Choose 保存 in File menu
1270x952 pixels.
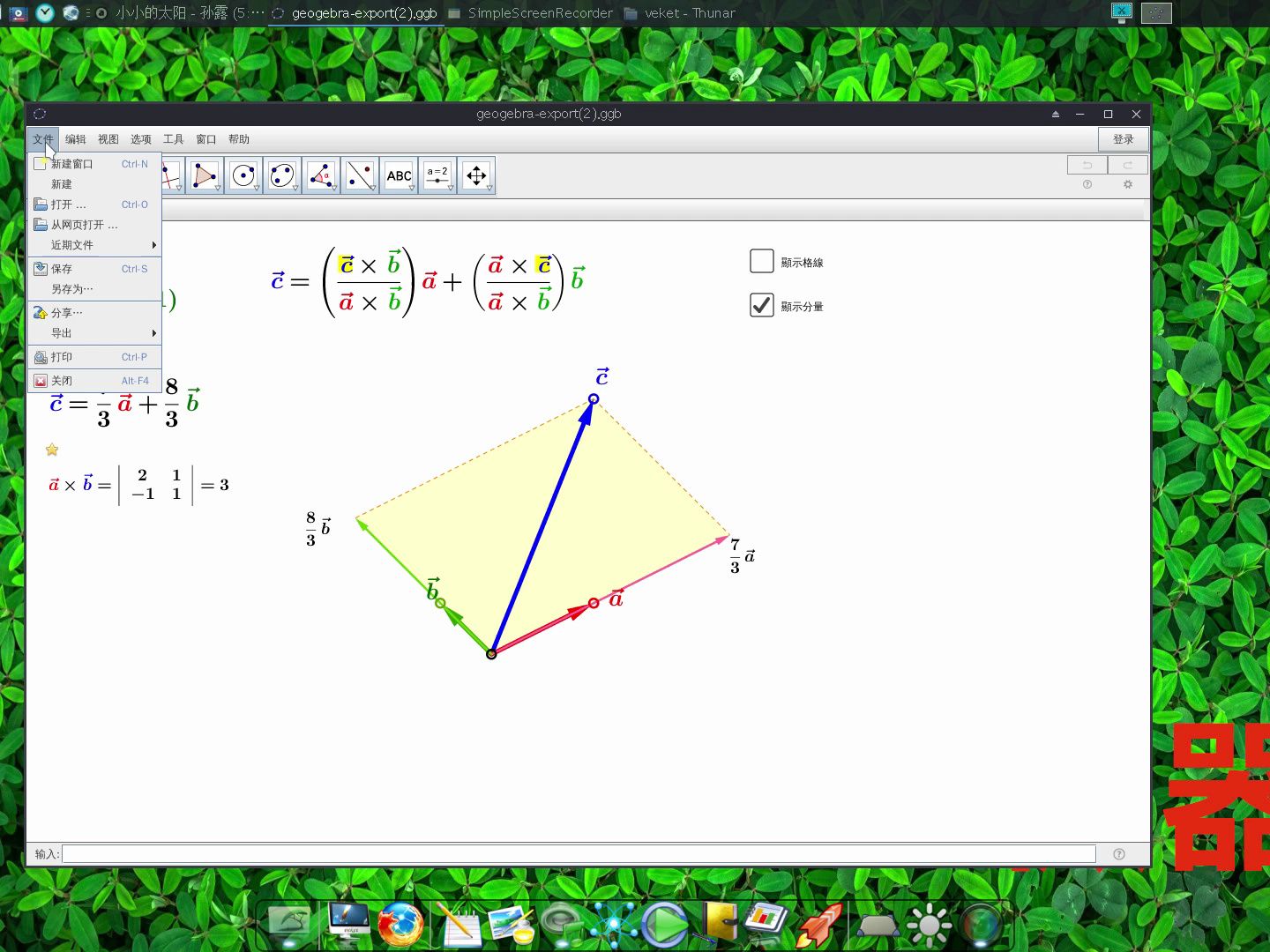click(x=95, y=269)
